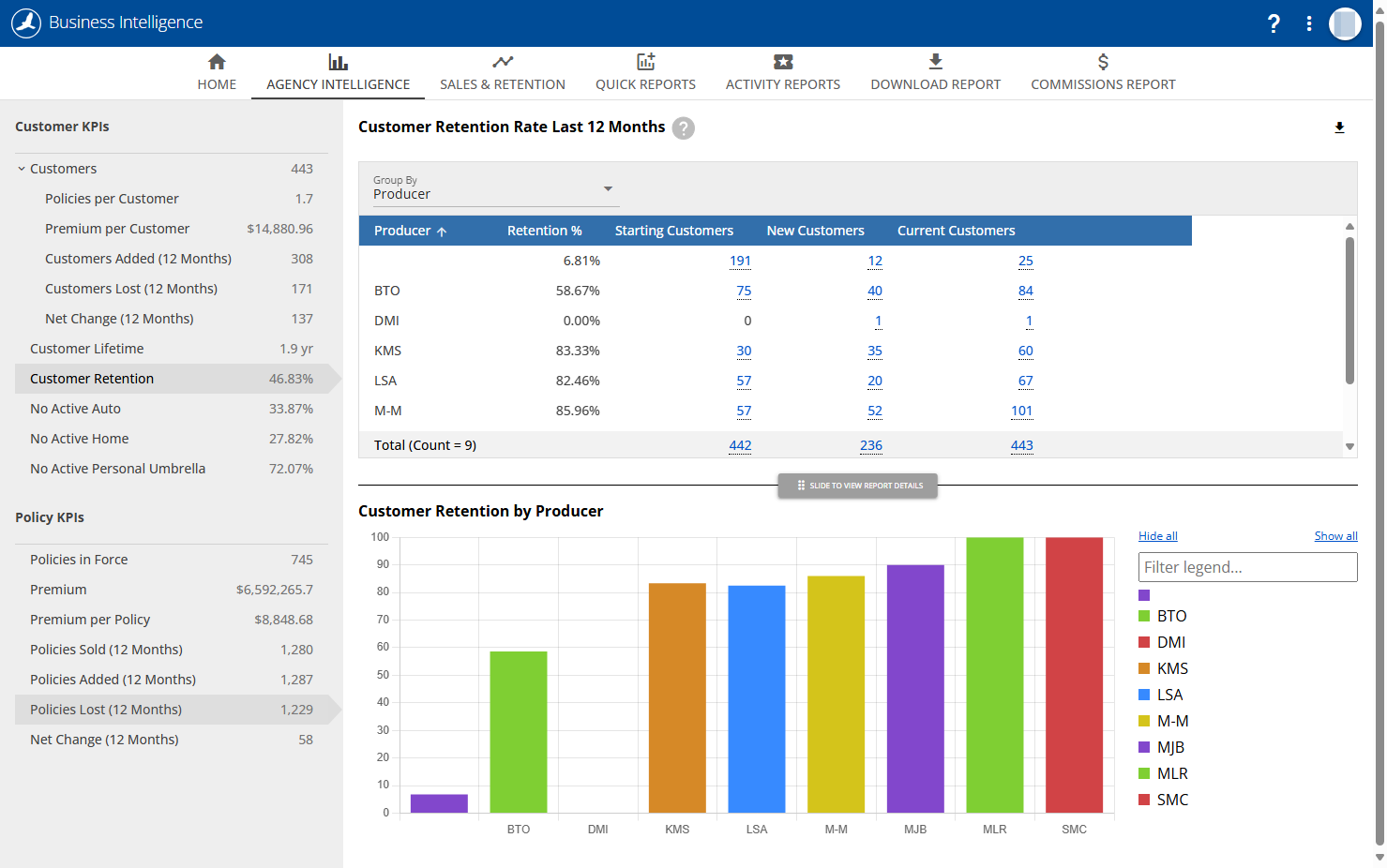1387x868 pixels.
Task: Open the user profile avatar
Action: coord(1345,23)
